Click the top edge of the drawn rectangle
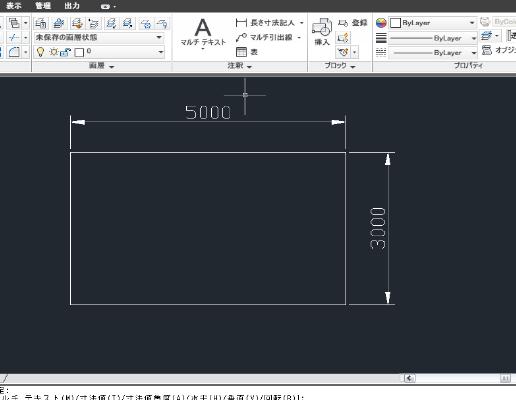 click(208, 153)
